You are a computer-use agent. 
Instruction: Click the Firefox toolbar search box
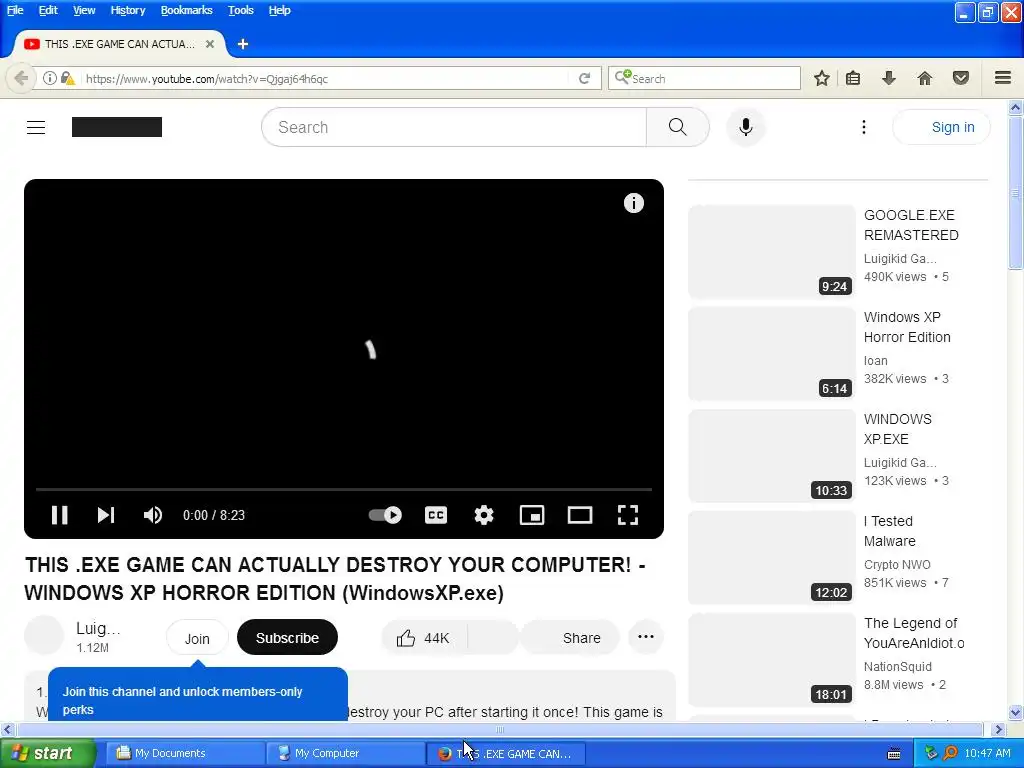coord(704,78)
